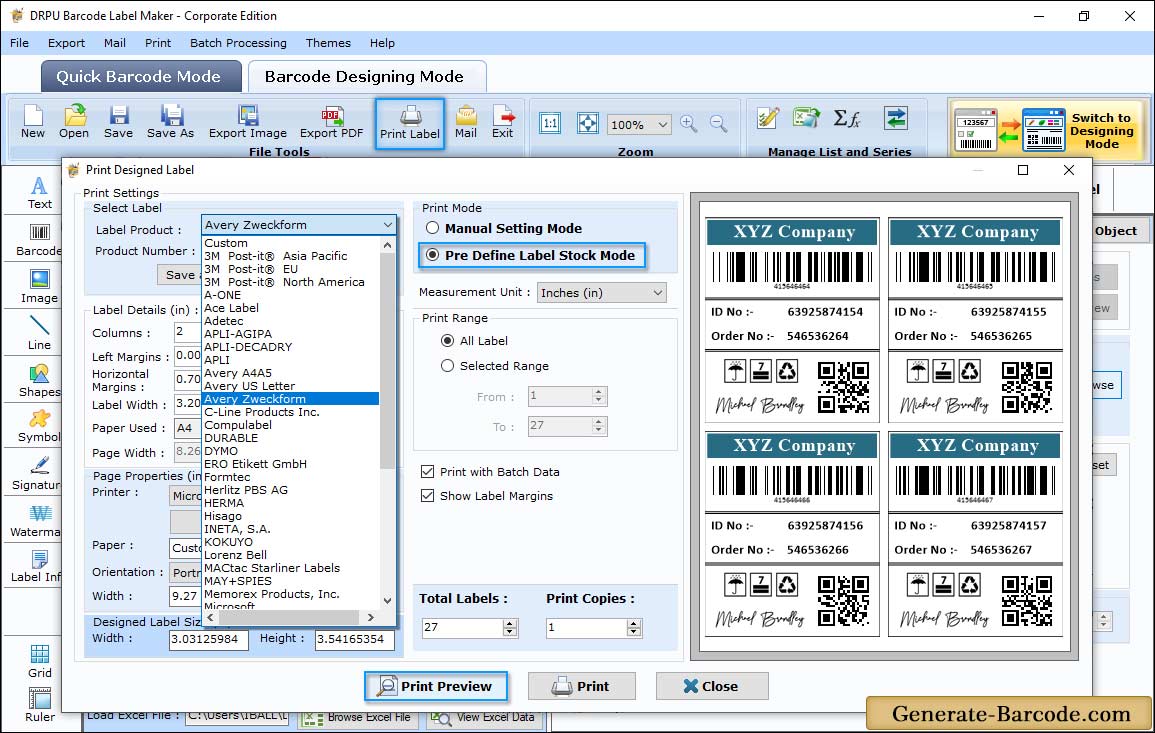The image size is (1155, 733).
Task: Open a file with Open icon
Action: (74, 122)
